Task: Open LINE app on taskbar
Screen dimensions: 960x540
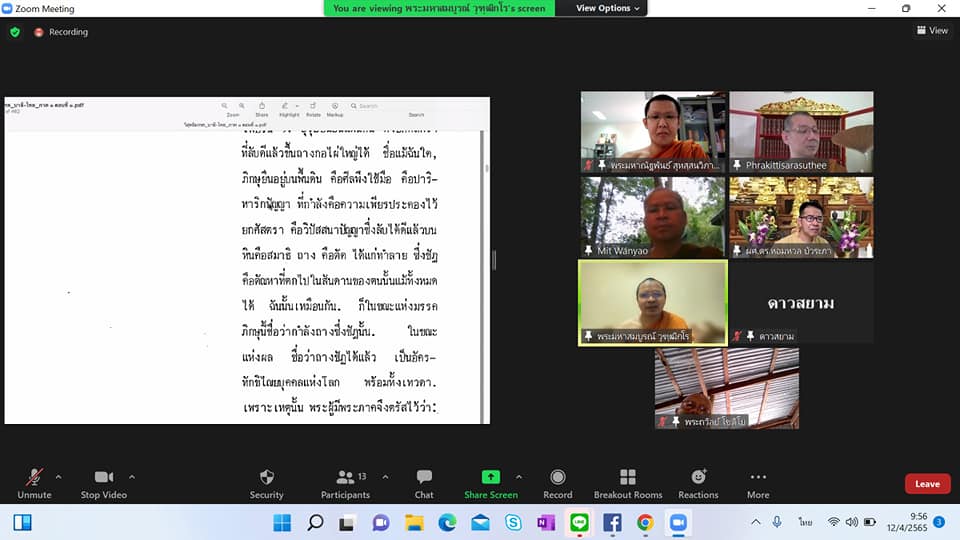Action: coord(579,523)
